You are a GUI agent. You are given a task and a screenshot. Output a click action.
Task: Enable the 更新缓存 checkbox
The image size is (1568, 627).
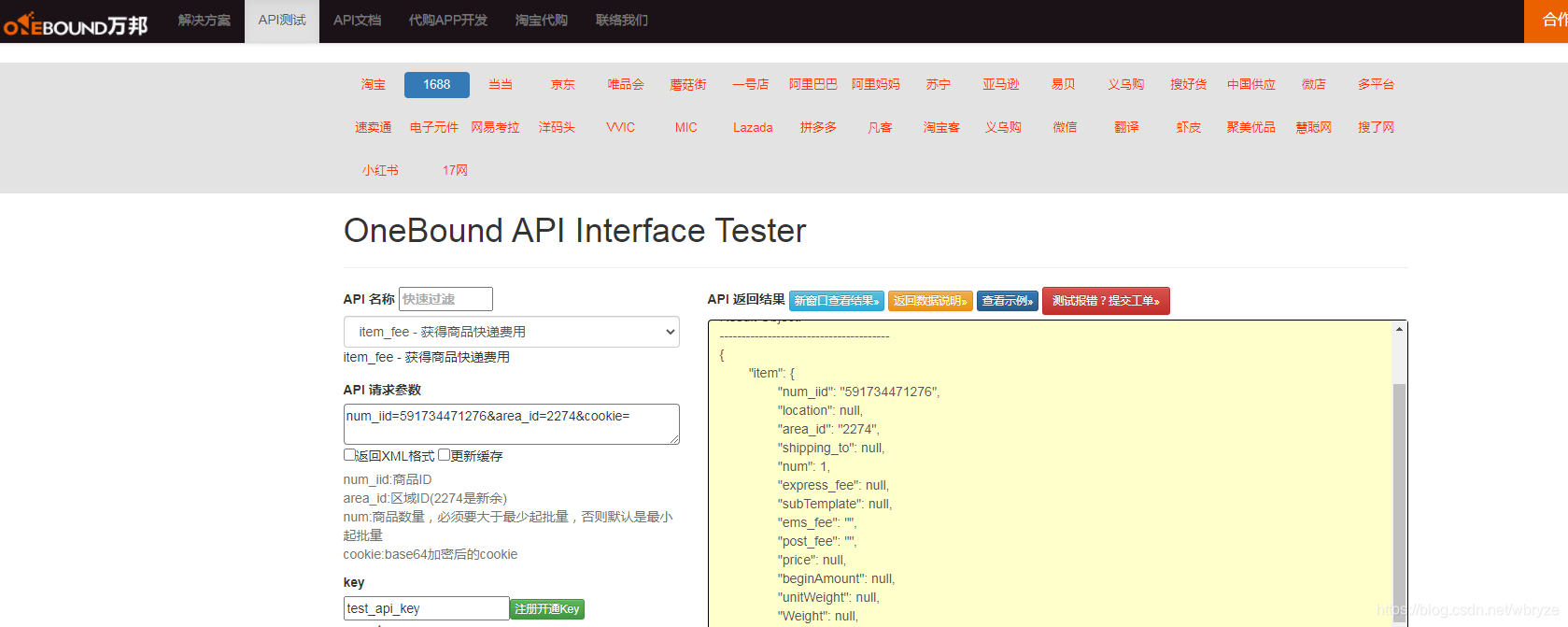click(x=444, y=455)
